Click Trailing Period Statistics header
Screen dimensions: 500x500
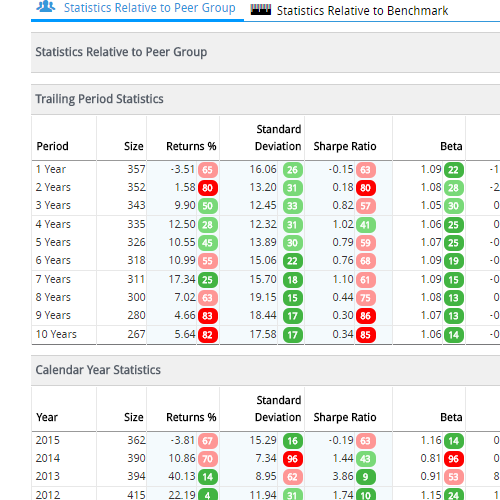(99, 99)
